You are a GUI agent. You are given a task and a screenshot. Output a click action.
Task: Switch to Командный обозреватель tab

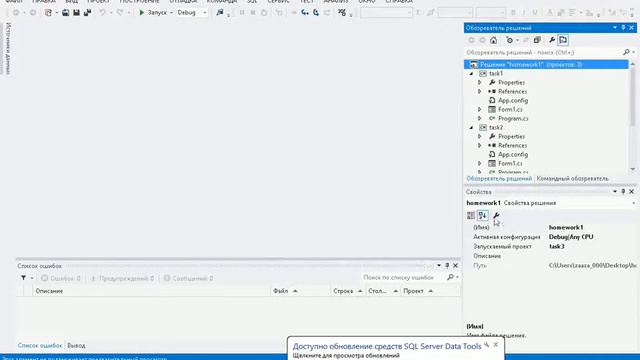coord(572,179)
